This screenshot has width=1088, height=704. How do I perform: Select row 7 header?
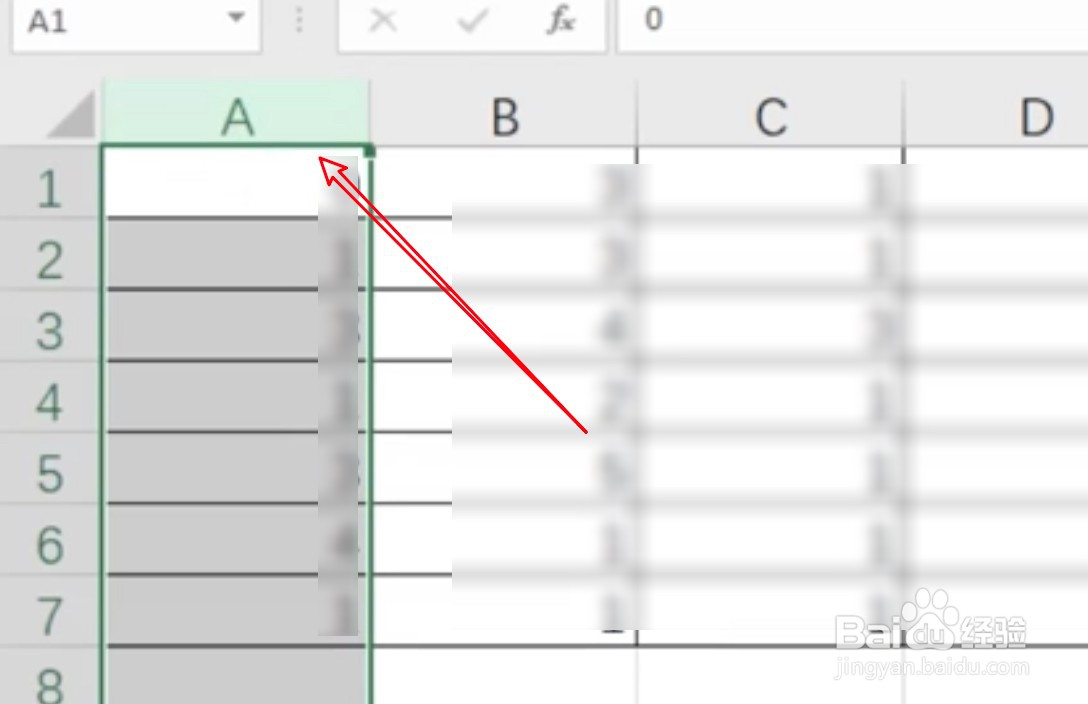(50, 610)
